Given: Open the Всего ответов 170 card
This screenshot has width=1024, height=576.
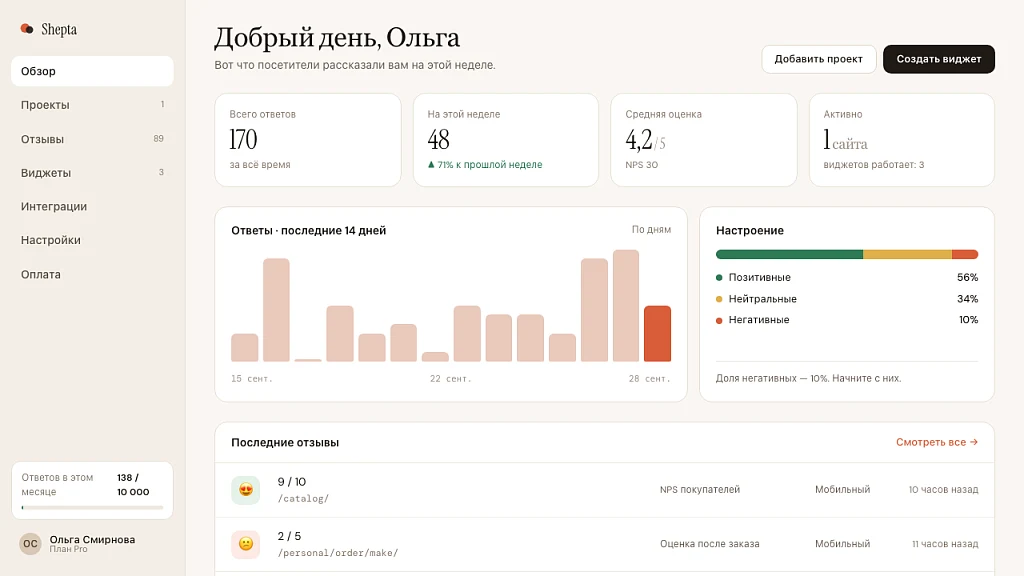Looking at the screenshot, I should click(x=308, y=140).
